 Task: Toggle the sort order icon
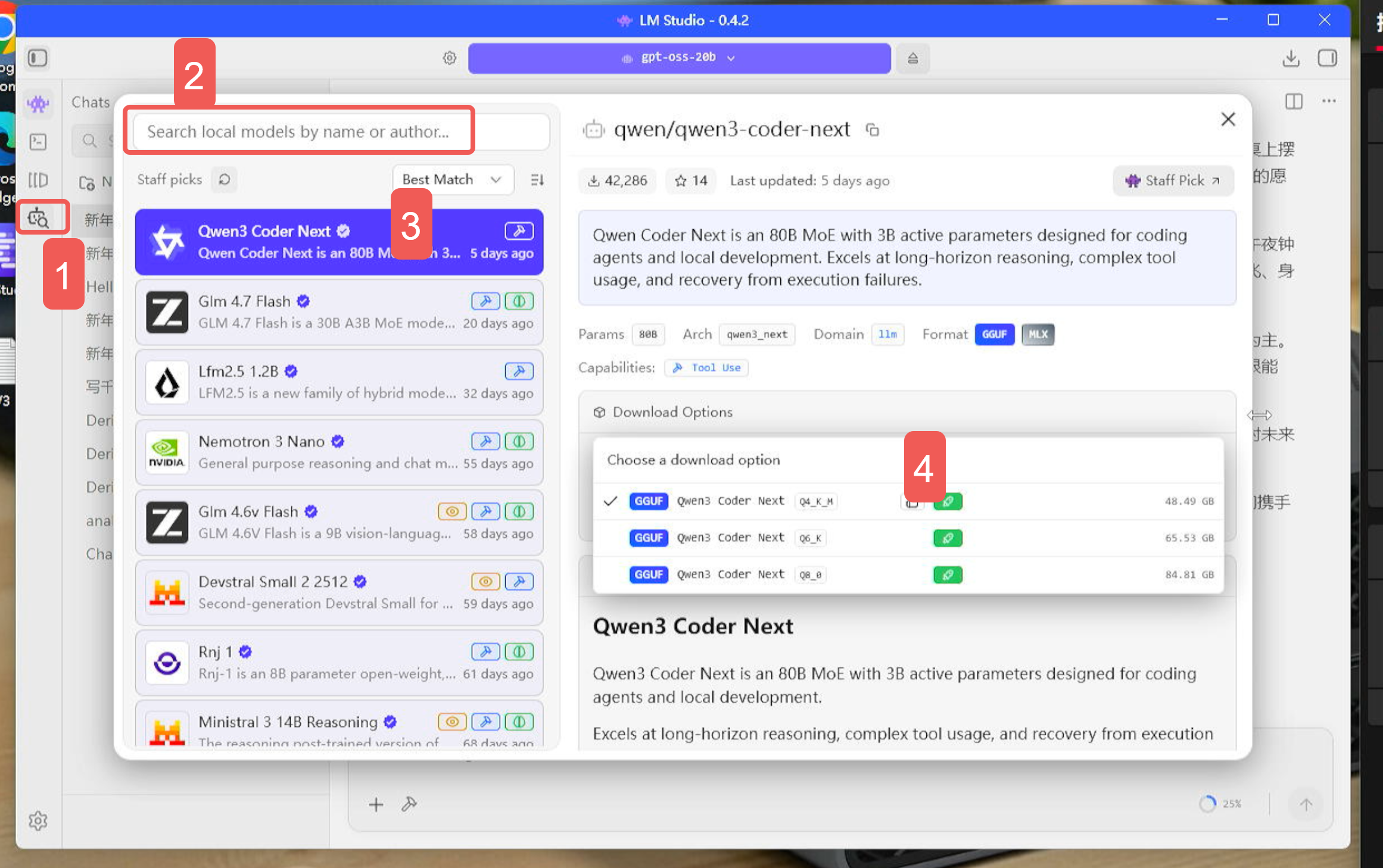point(537,180)
